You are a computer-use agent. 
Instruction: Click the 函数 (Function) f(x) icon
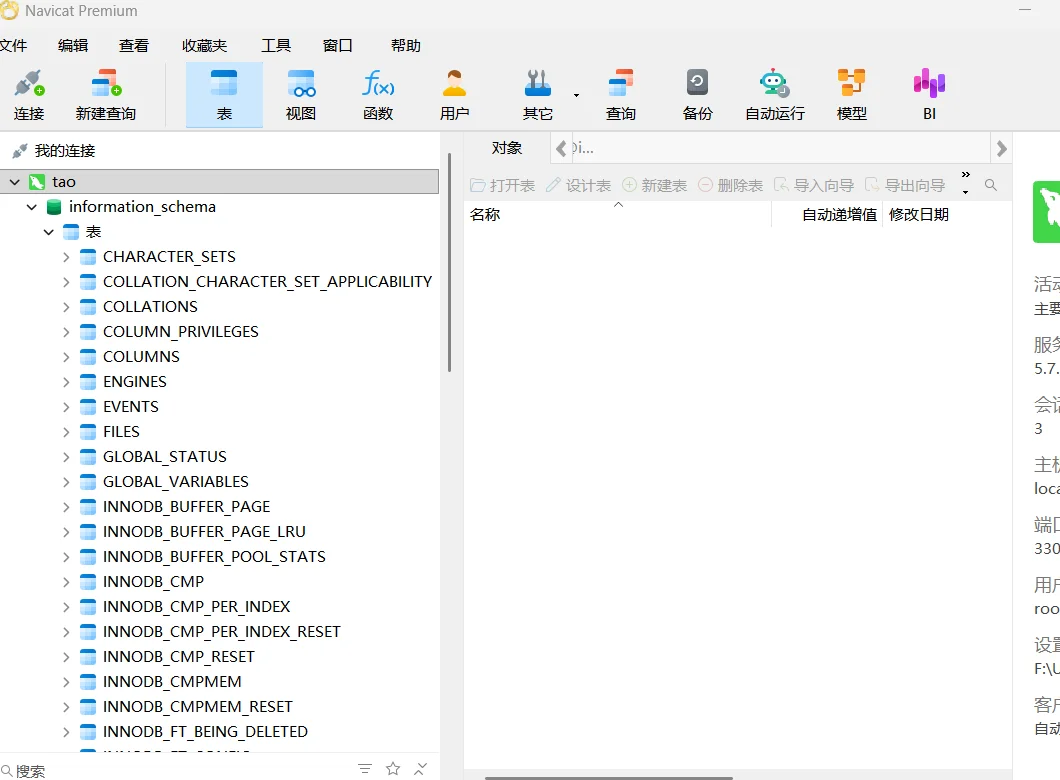378,94
